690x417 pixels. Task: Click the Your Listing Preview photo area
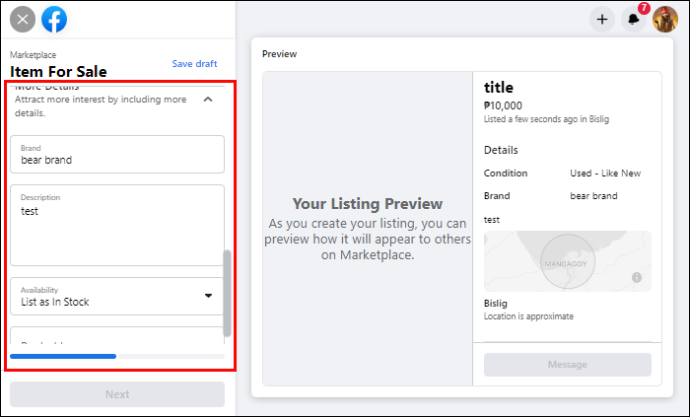pyautogui.click(x=367, y=229)
